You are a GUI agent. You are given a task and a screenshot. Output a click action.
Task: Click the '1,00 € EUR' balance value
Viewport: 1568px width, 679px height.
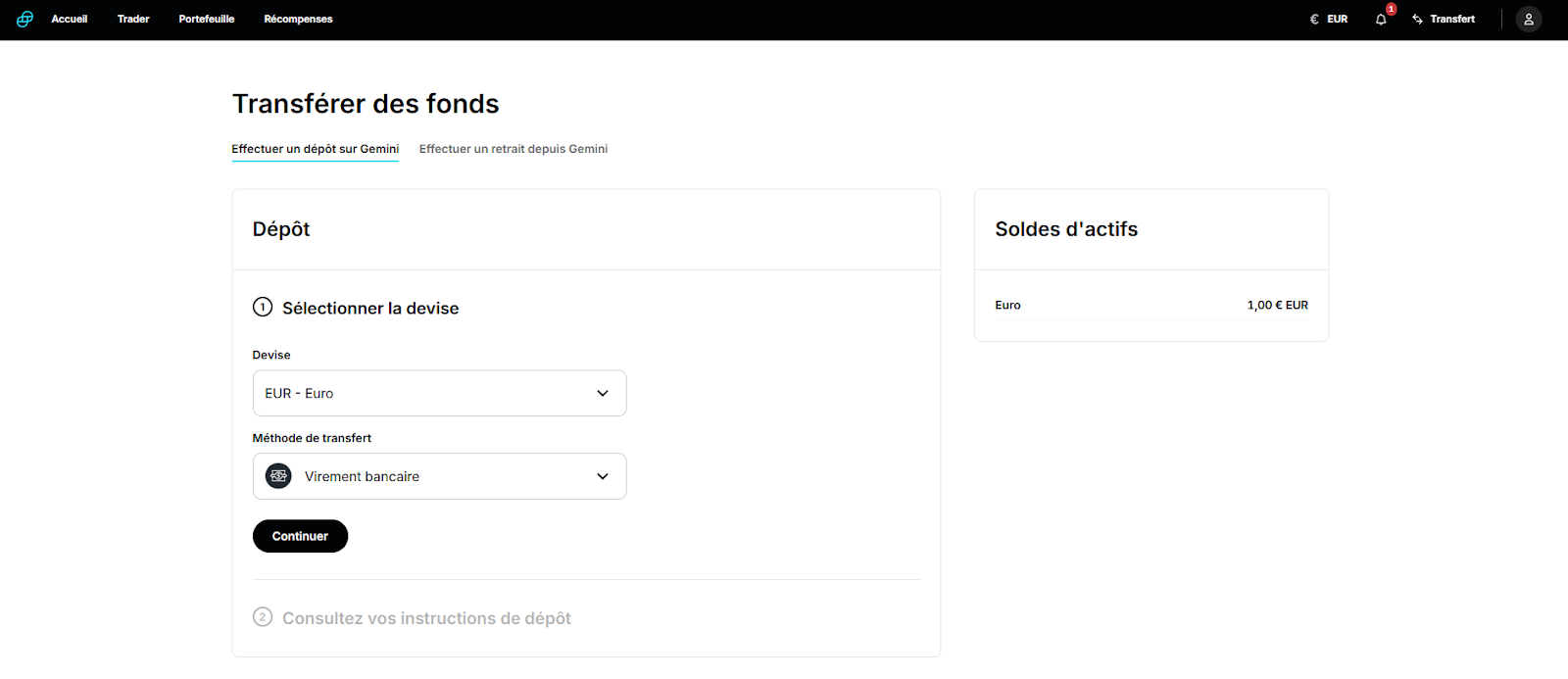pyautogui.click(x=1277, y=305)
